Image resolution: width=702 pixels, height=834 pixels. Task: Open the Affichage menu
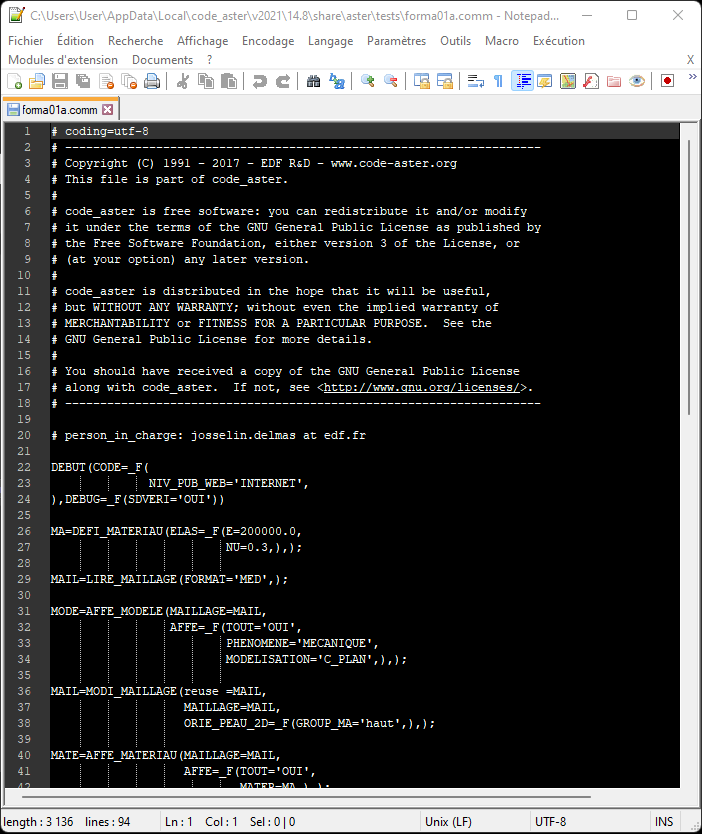(x=203, y=41)
